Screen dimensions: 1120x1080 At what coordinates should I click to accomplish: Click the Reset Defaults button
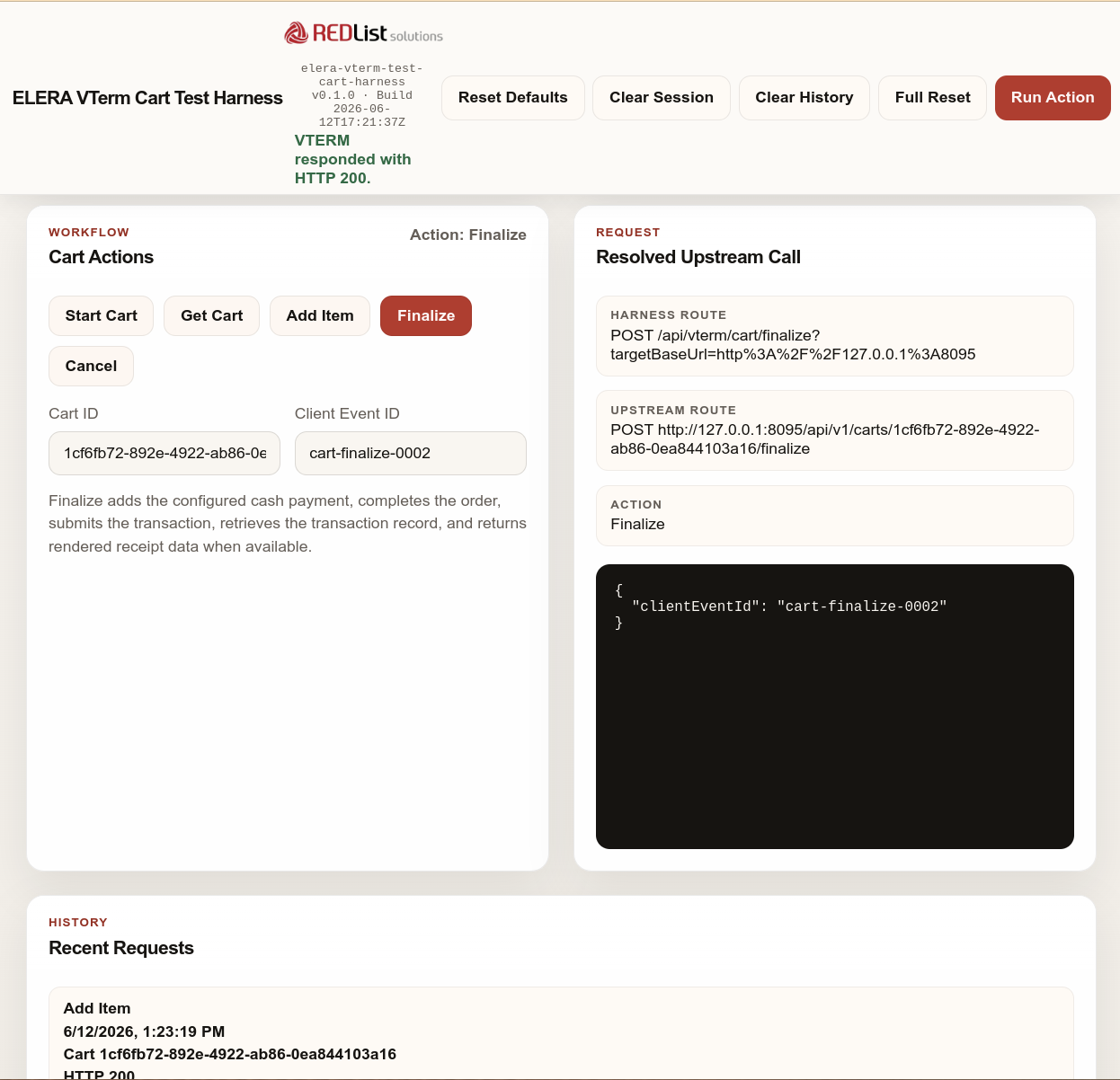[x=513, y=98]
